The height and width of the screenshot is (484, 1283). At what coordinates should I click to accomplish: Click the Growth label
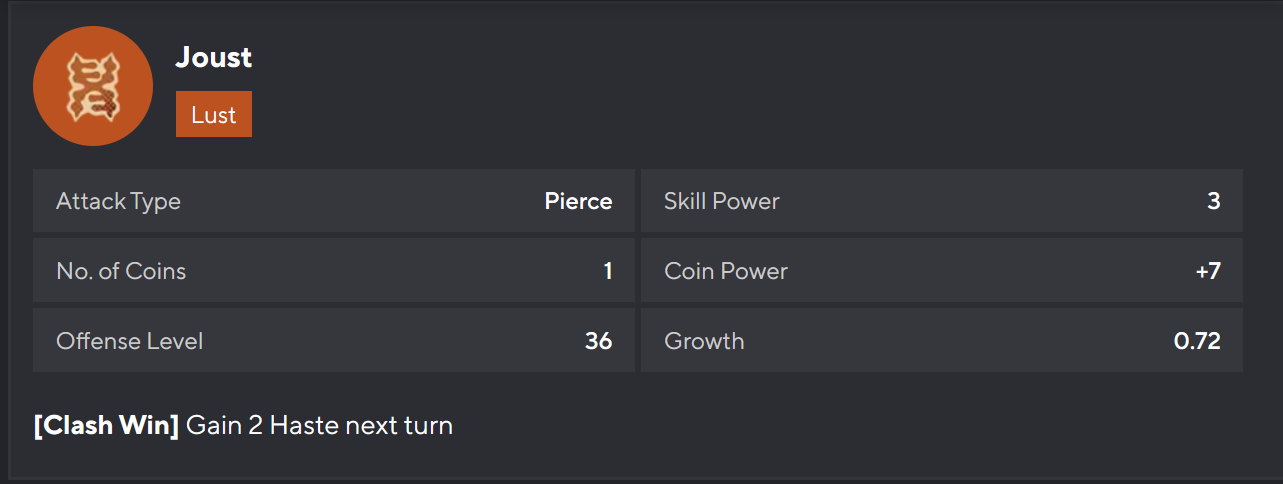pos(704,341)
